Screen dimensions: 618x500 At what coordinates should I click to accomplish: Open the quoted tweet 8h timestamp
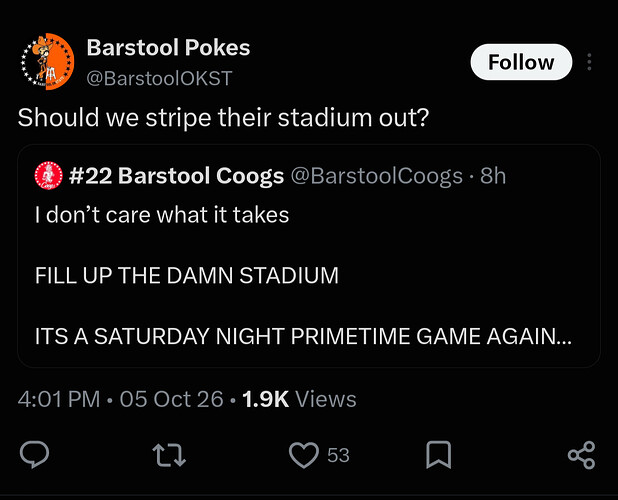tap(493, 176)
